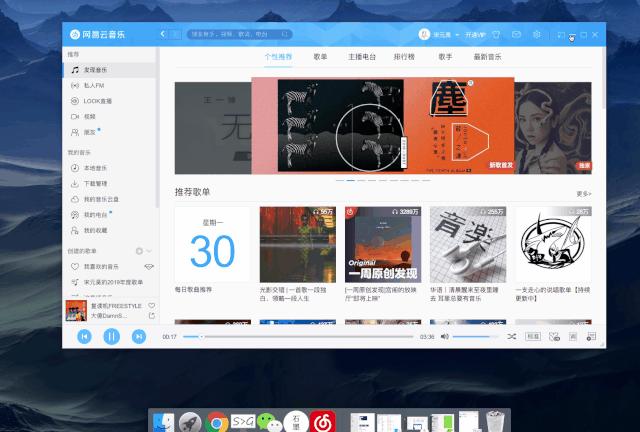Viewport: 640px width, 432px height.
Task: Pause the current song
Action: click(x=111, y=336)
